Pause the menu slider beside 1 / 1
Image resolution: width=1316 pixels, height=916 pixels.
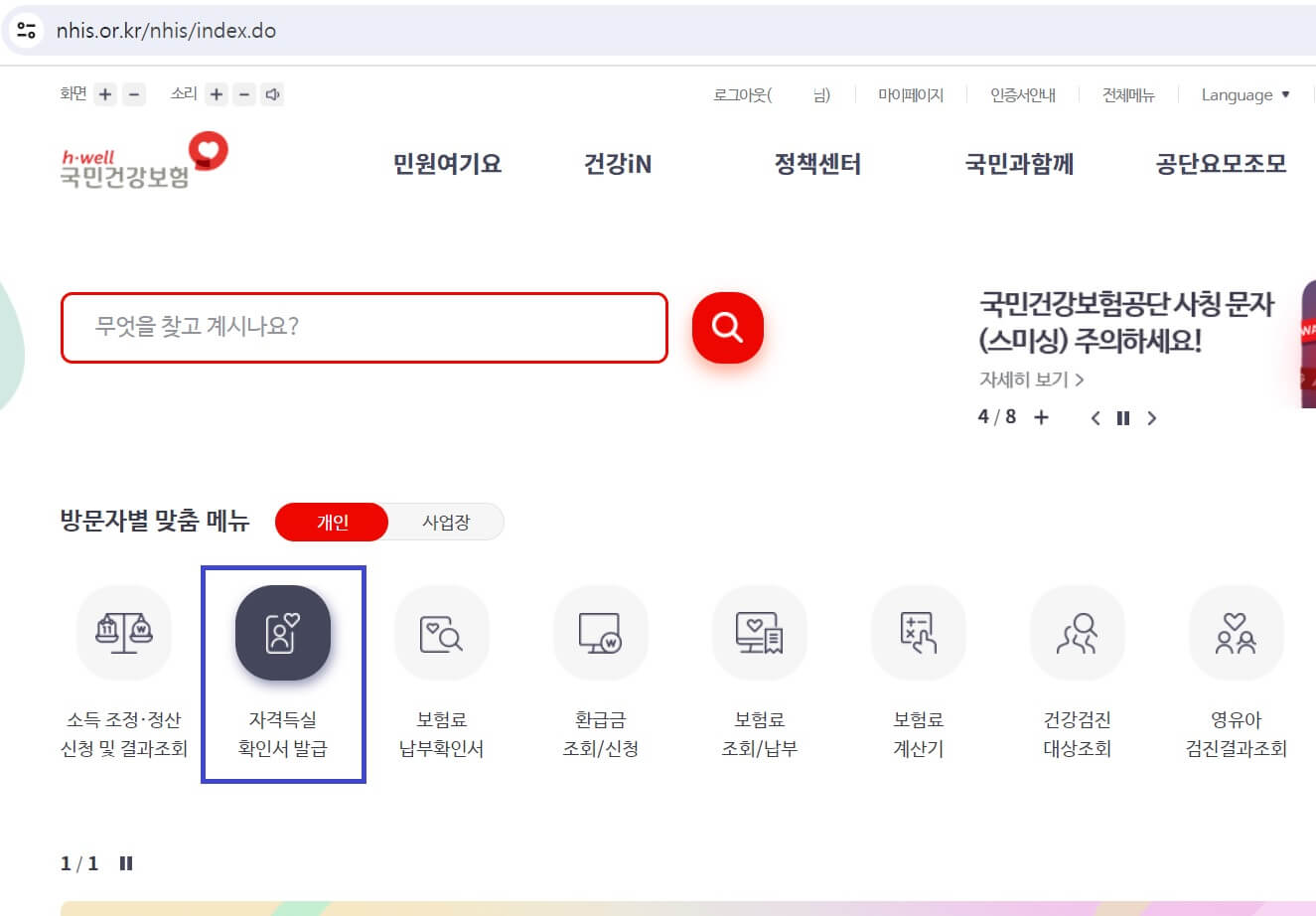[x=126, y=863]
